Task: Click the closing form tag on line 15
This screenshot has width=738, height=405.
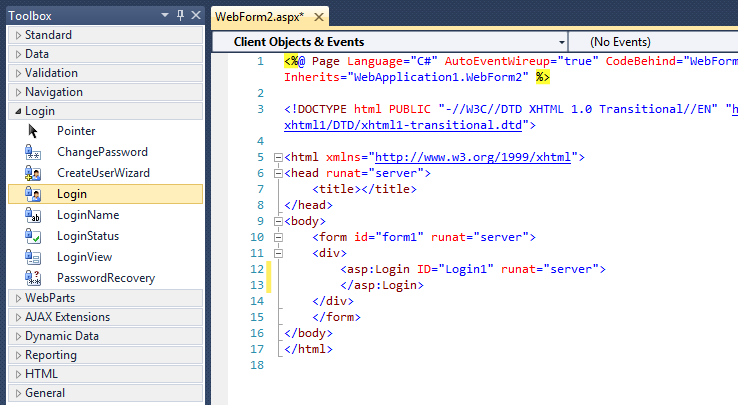Action: (x=337, y=317)
